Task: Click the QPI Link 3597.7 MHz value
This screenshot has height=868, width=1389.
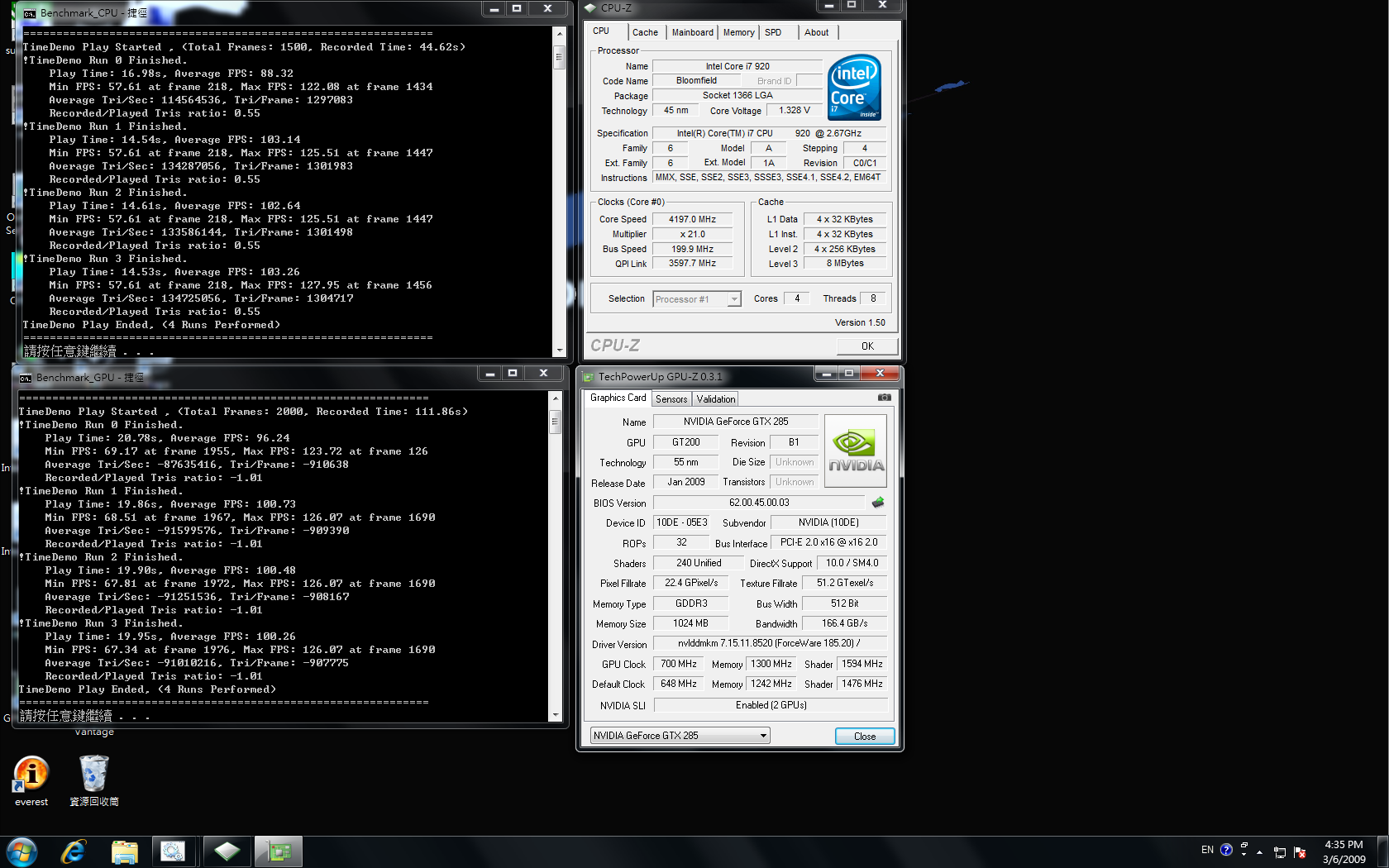Action: [693, 263]
